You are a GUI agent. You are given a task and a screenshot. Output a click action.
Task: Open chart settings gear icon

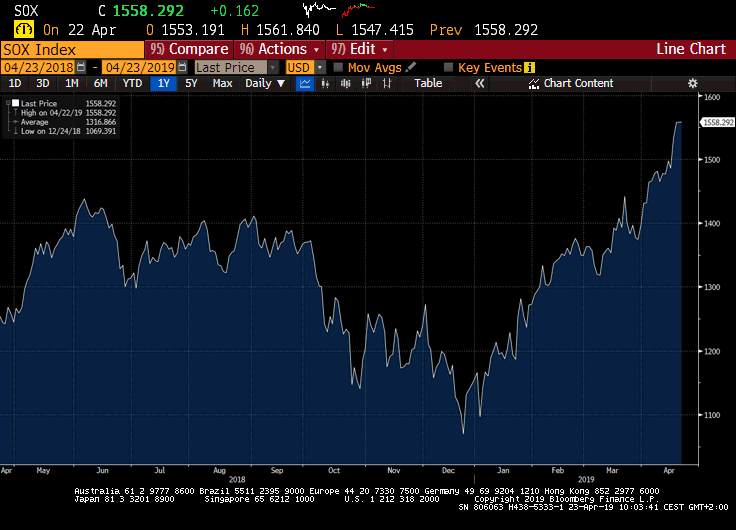692,83
